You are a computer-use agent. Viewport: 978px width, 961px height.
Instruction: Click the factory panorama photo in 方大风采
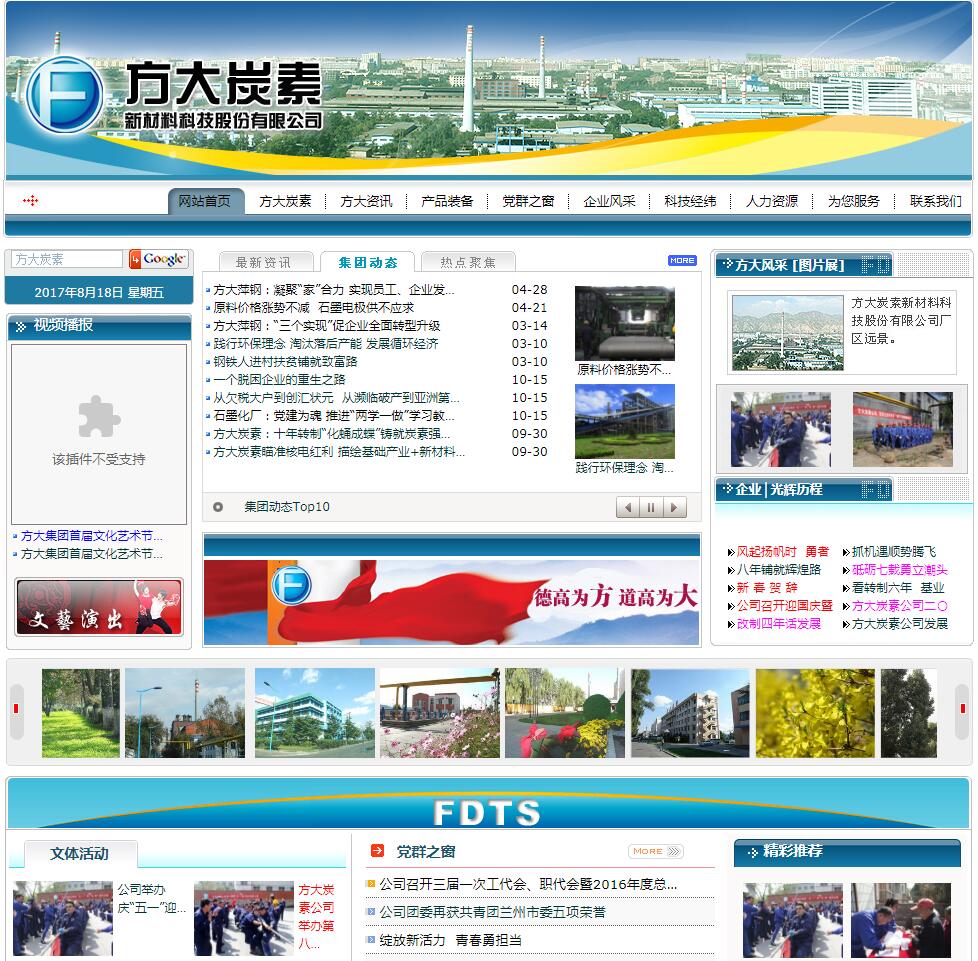[788, 333]
